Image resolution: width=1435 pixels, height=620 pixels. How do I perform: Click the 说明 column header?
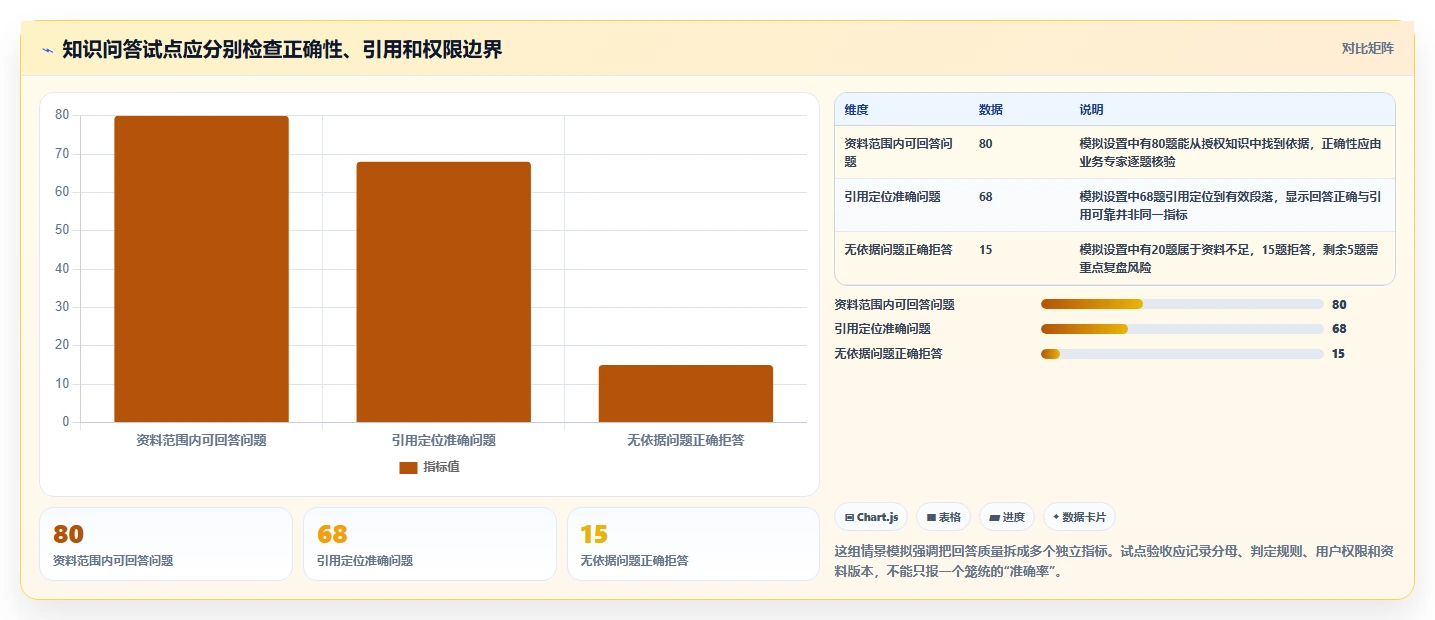point(1091,109)
